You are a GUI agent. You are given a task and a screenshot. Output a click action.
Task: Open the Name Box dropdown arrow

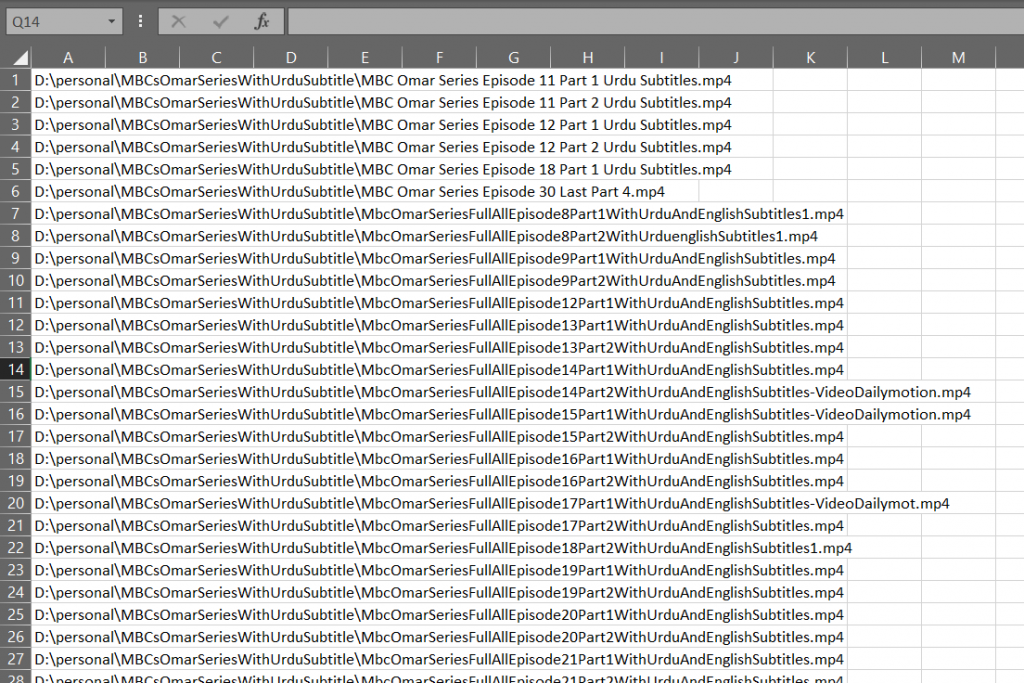coord(112,22)
